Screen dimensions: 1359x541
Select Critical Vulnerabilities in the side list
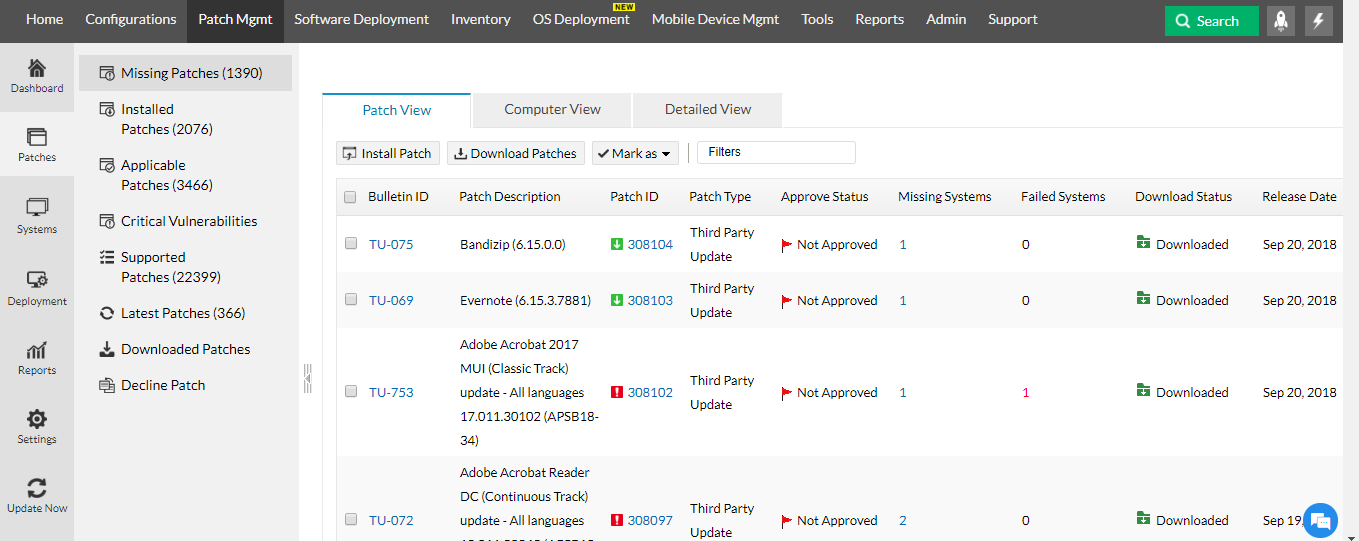pos(189,221)
